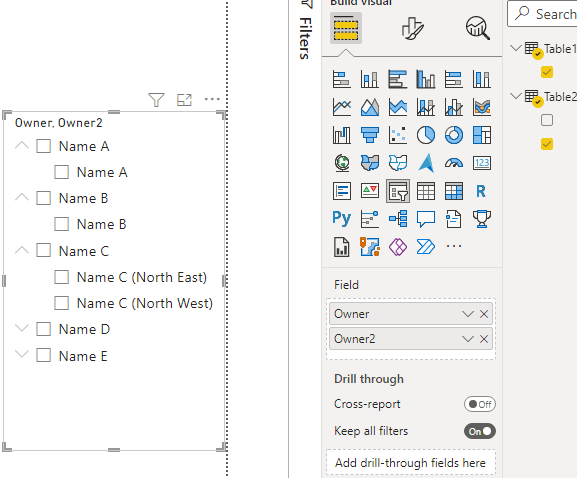Select the Stacked bar chart visual
Screen dimensions: 577x478
tap(341, 79)
